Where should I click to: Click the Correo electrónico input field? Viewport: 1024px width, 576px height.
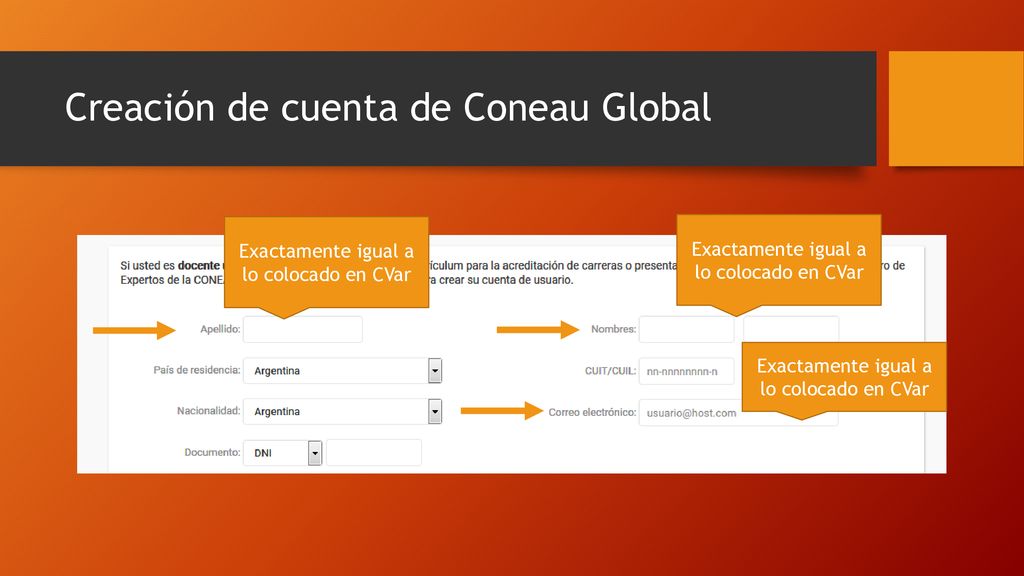pos(738,413)
